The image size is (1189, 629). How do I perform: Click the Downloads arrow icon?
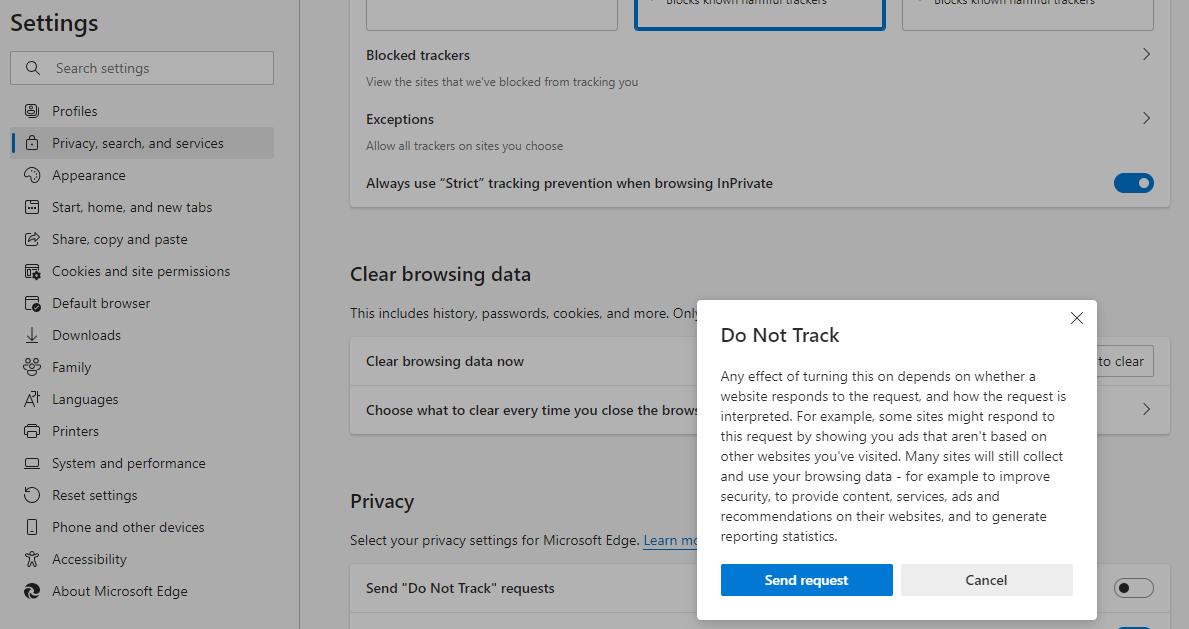32,335
